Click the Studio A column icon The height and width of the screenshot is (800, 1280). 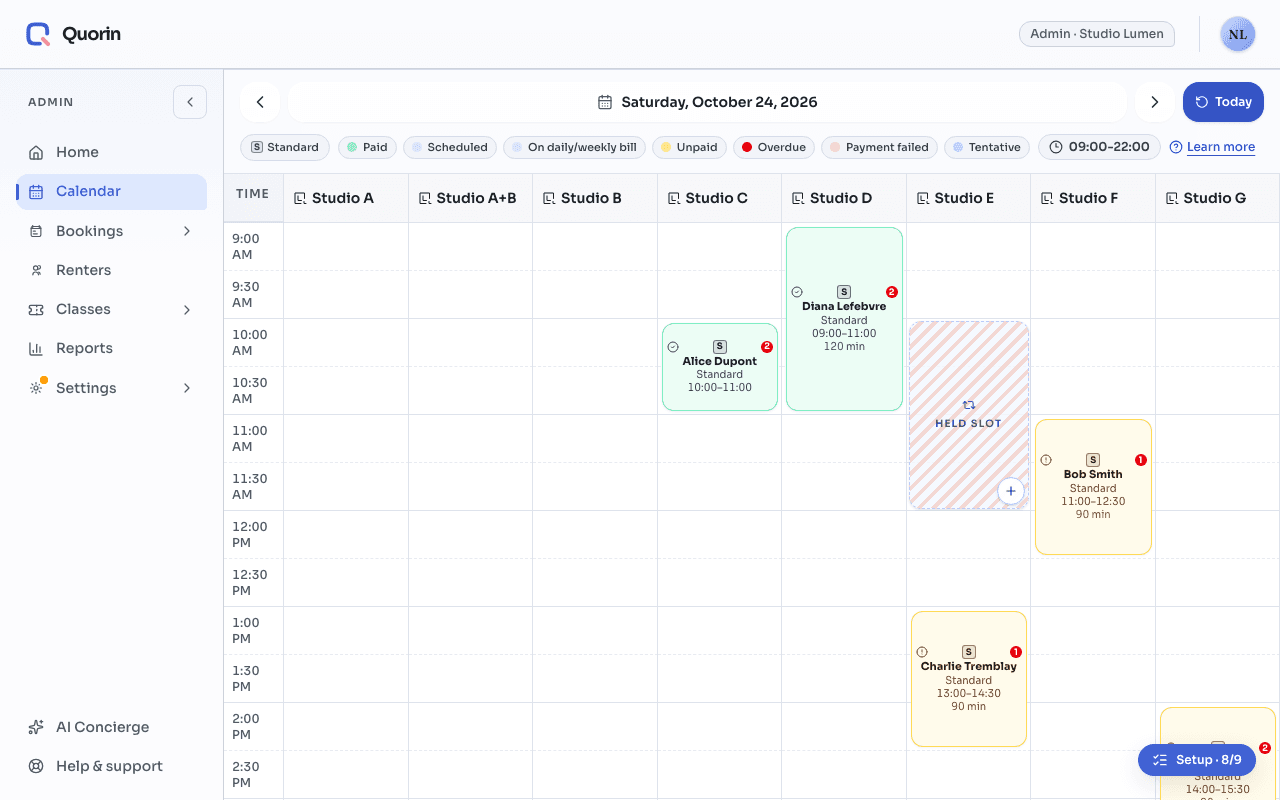(300, 198)
